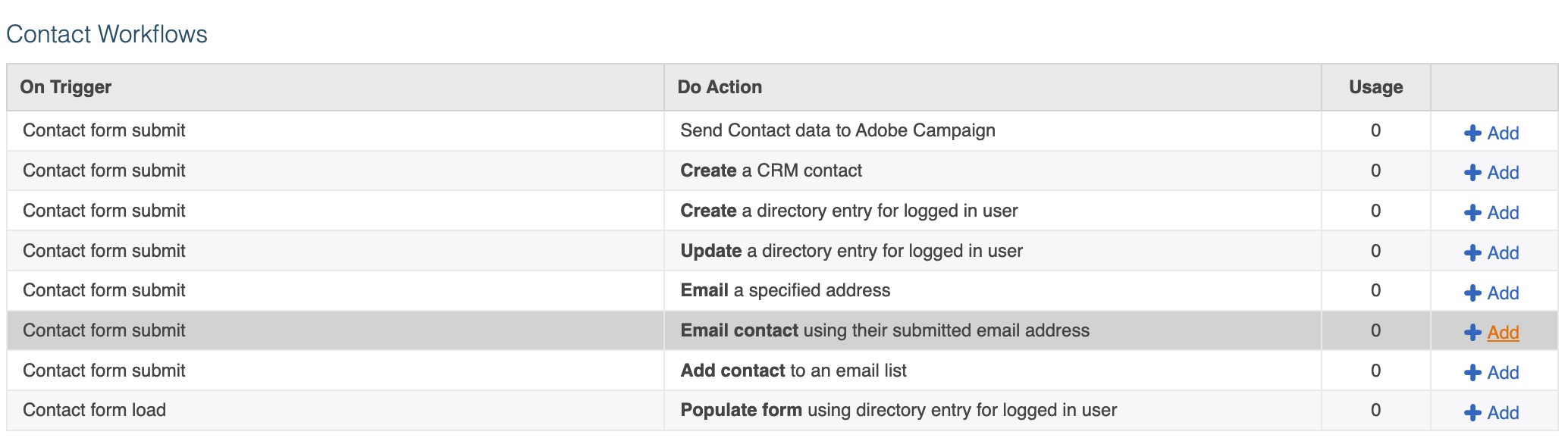Click plus icon for Create a CRM contact
This screenshot has width=1568, height=438.
pyautogui.click(x=1472, y=173)
